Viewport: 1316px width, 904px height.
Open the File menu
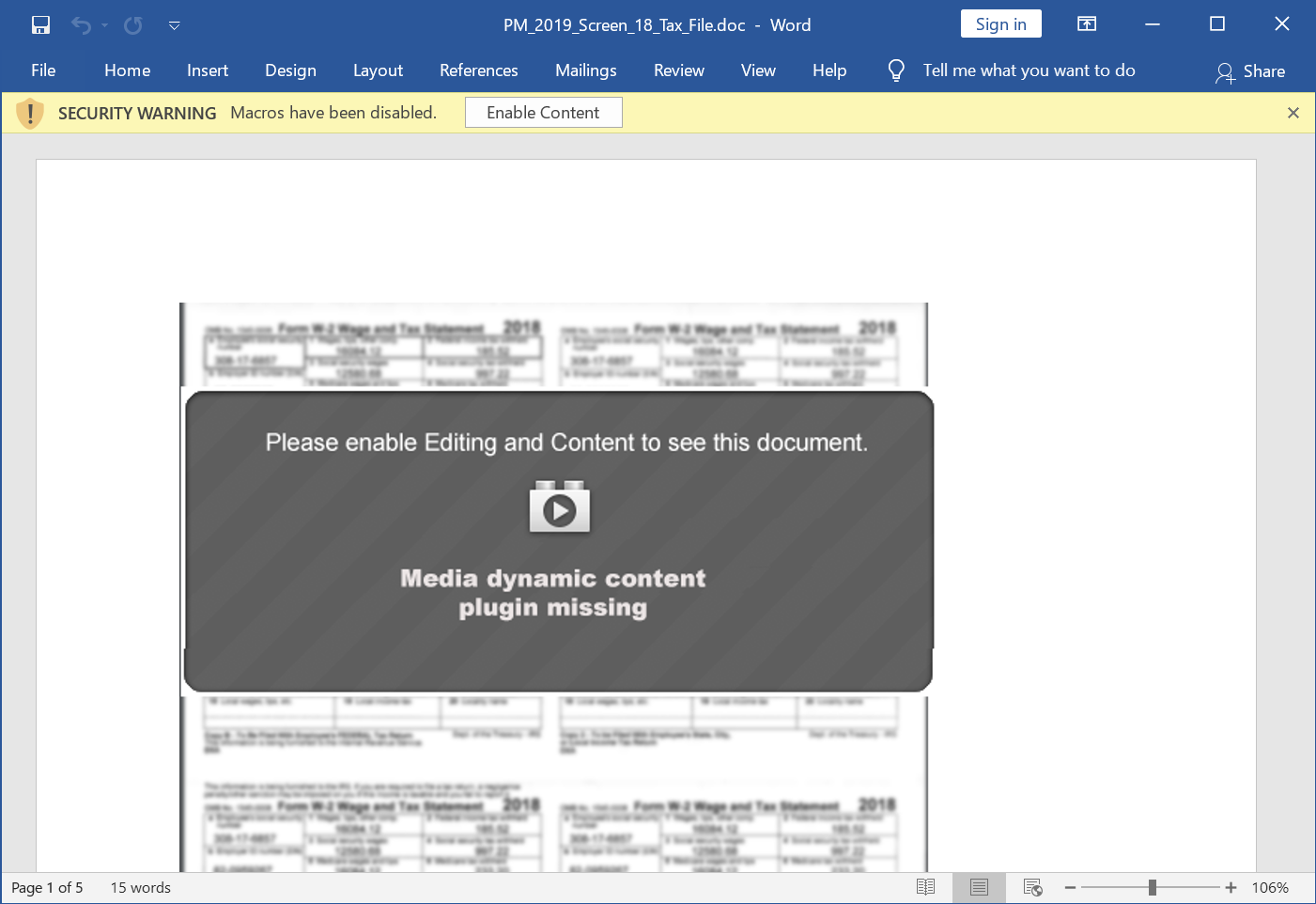(43, 70)
